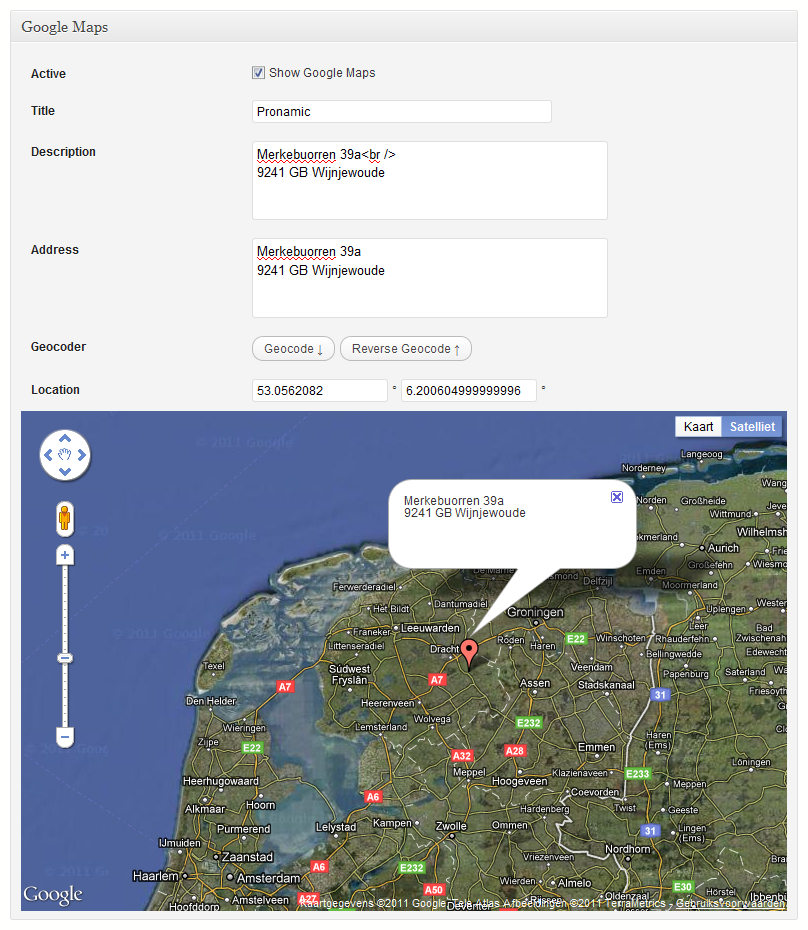The width and height of the screenshot is (808, 930).
Task: Pick up the Street View pegman
Action: click(x=65, y=518)
